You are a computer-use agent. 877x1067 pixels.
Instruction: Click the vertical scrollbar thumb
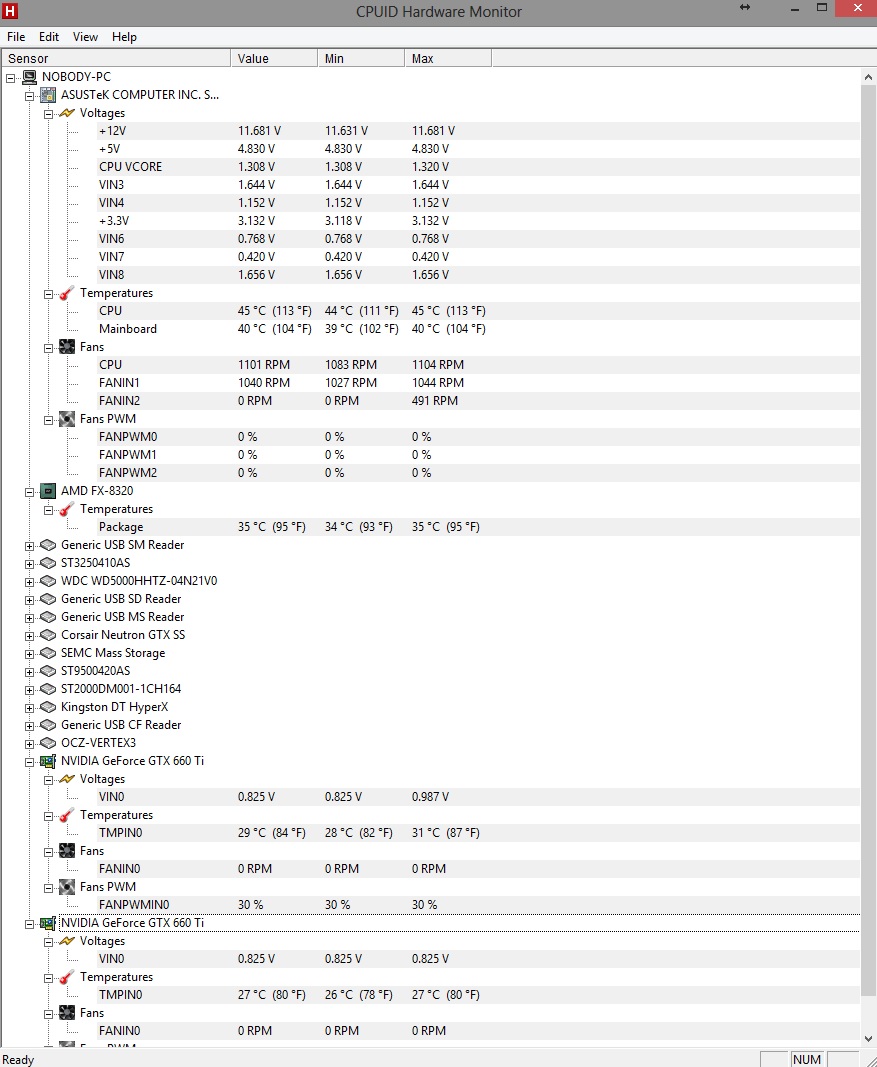(x=868, y=542)
